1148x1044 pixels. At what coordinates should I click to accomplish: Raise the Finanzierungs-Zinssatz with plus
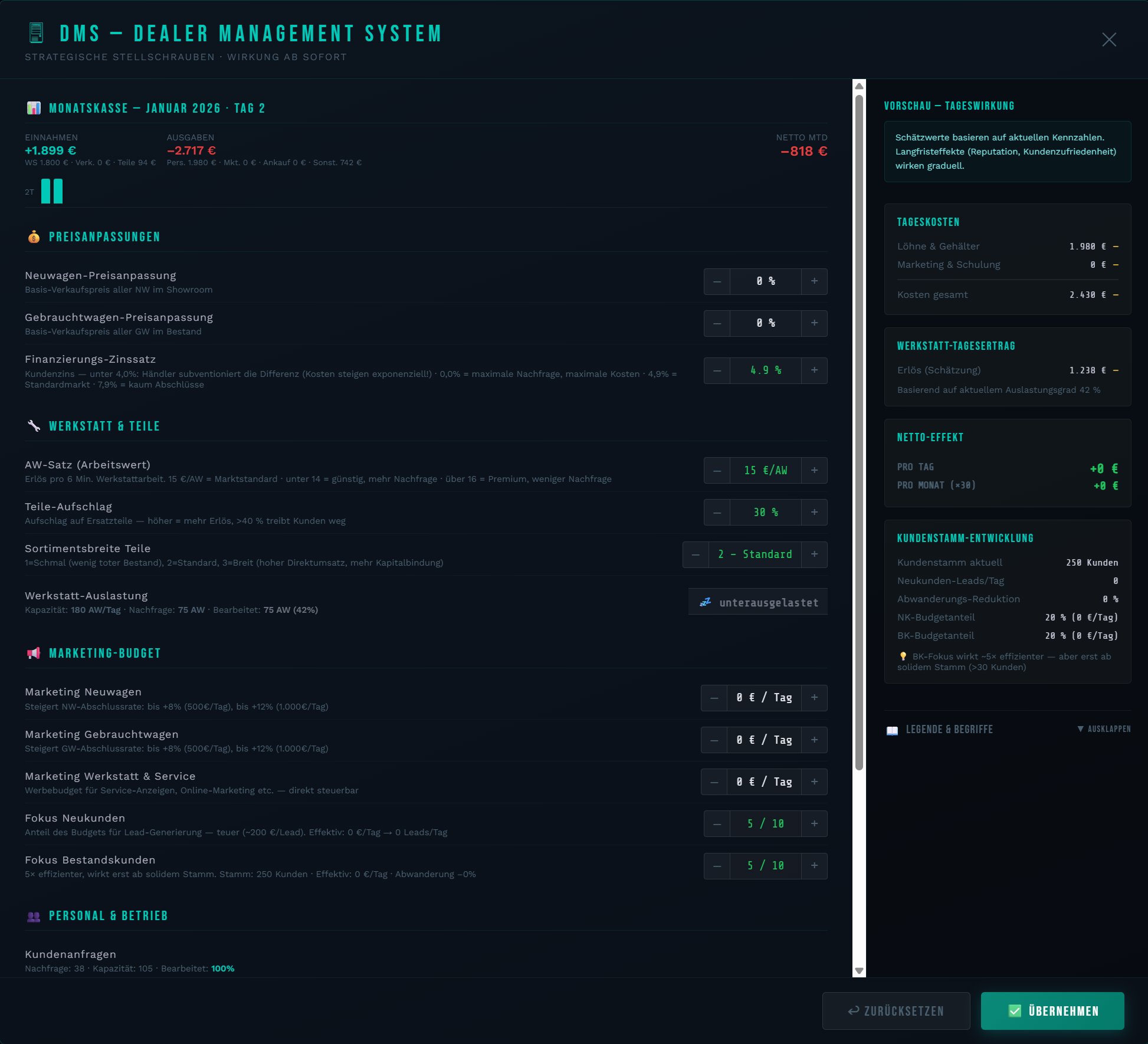814,370
